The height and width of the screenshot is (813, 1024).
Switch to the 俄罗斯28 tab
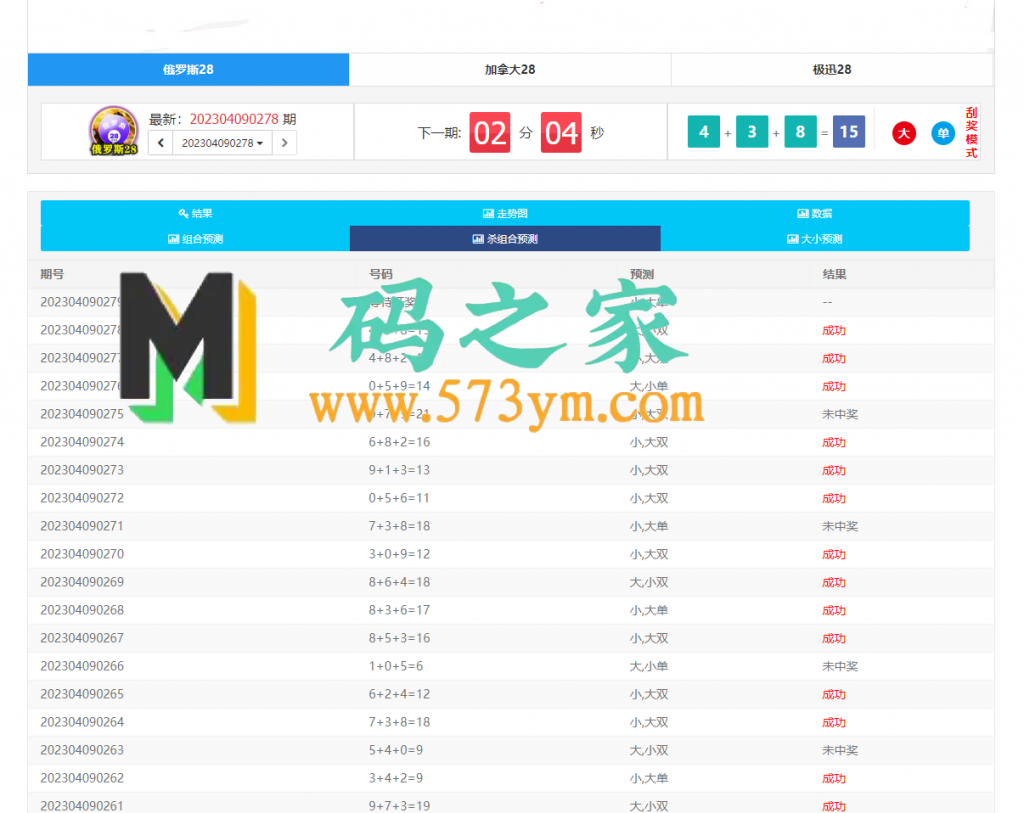tap(188, 69)
